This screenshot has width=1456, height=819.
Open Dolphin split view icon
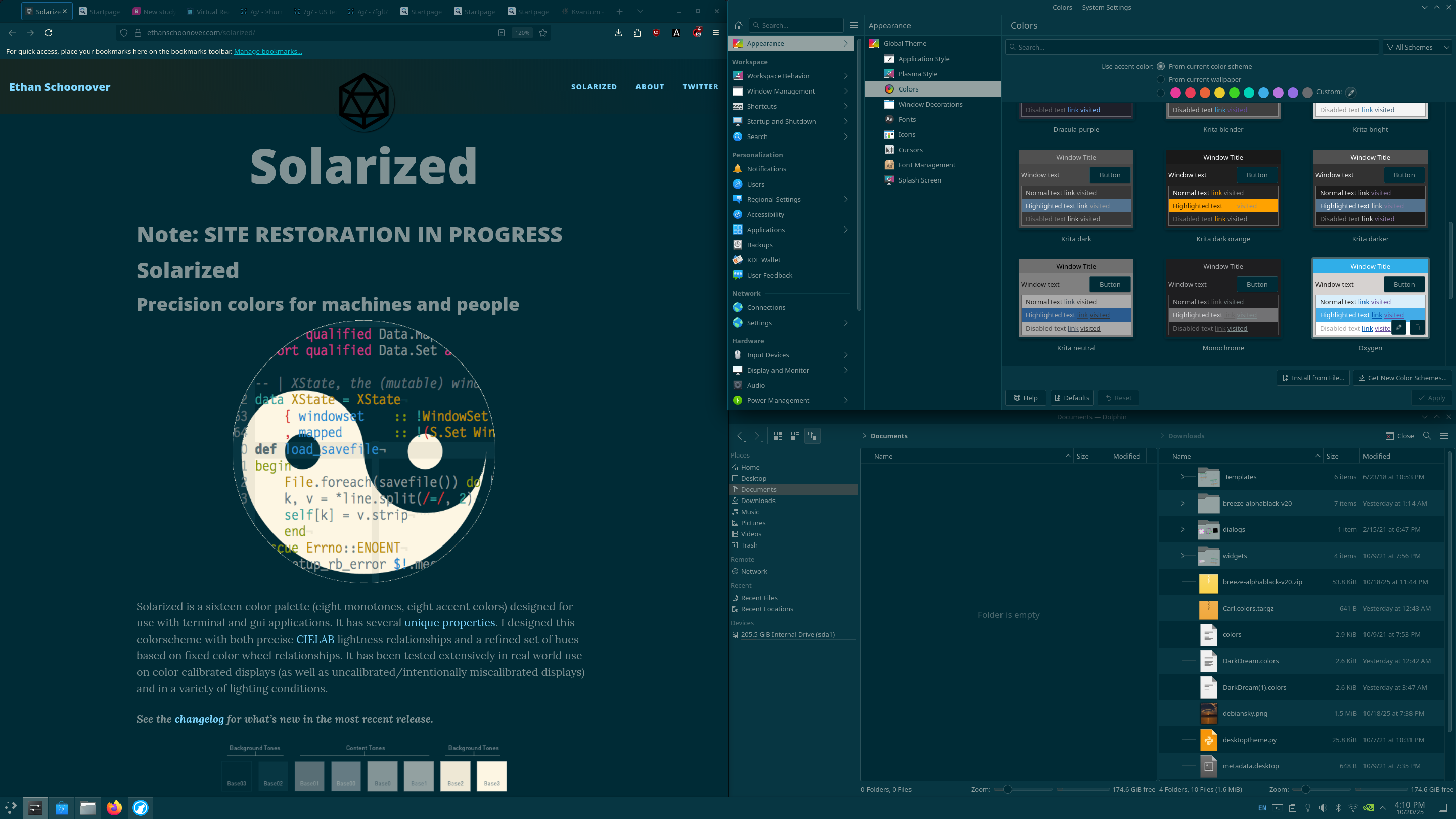pos(1389,436)
